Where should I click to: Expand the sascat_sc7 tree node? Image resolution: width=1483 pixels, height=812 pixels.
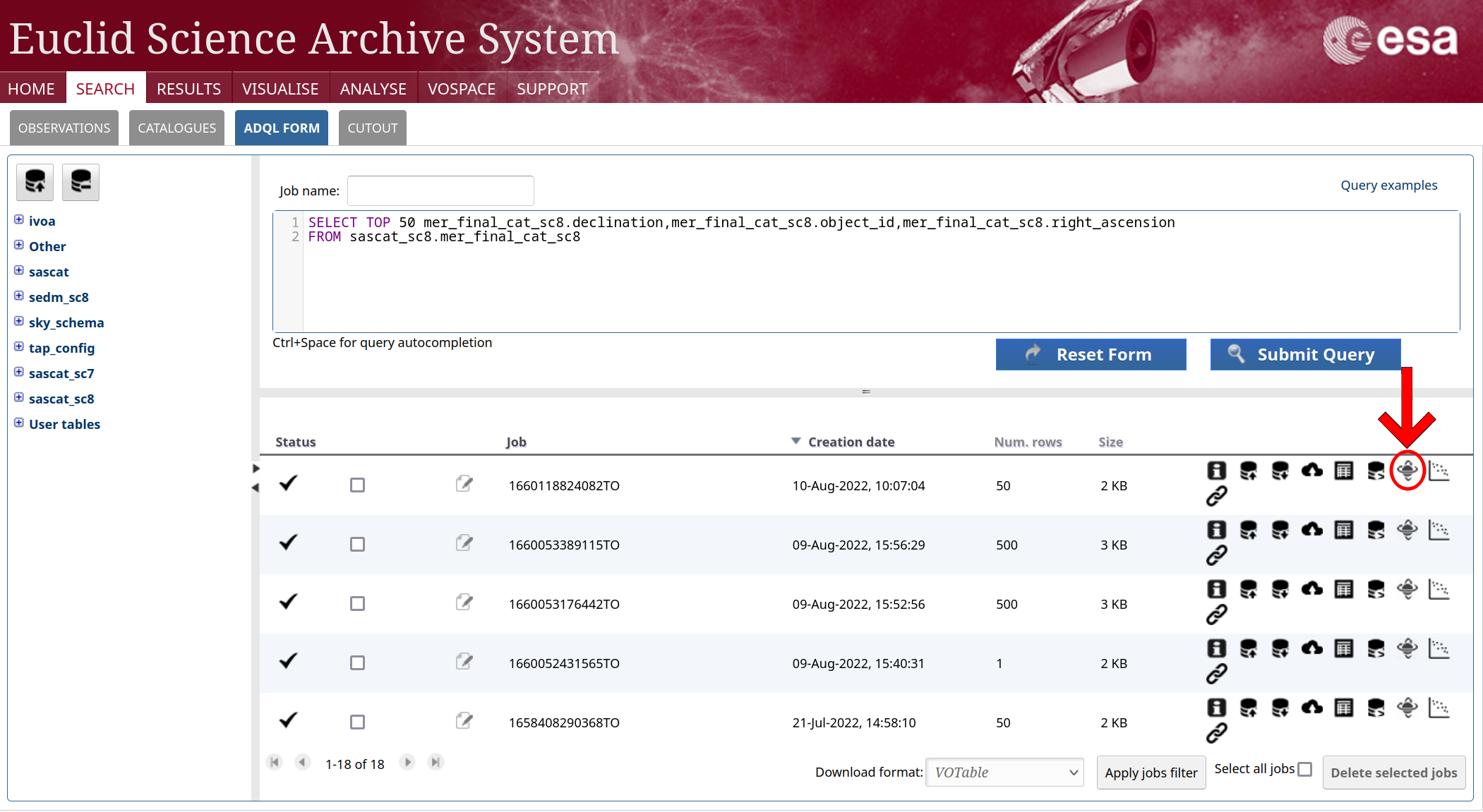tap(19, 372)
